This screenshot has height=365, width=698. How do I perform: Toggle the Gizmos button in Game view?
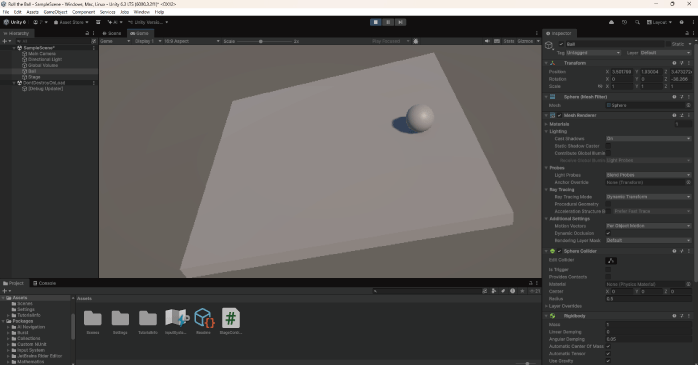[x=525, y=41]
